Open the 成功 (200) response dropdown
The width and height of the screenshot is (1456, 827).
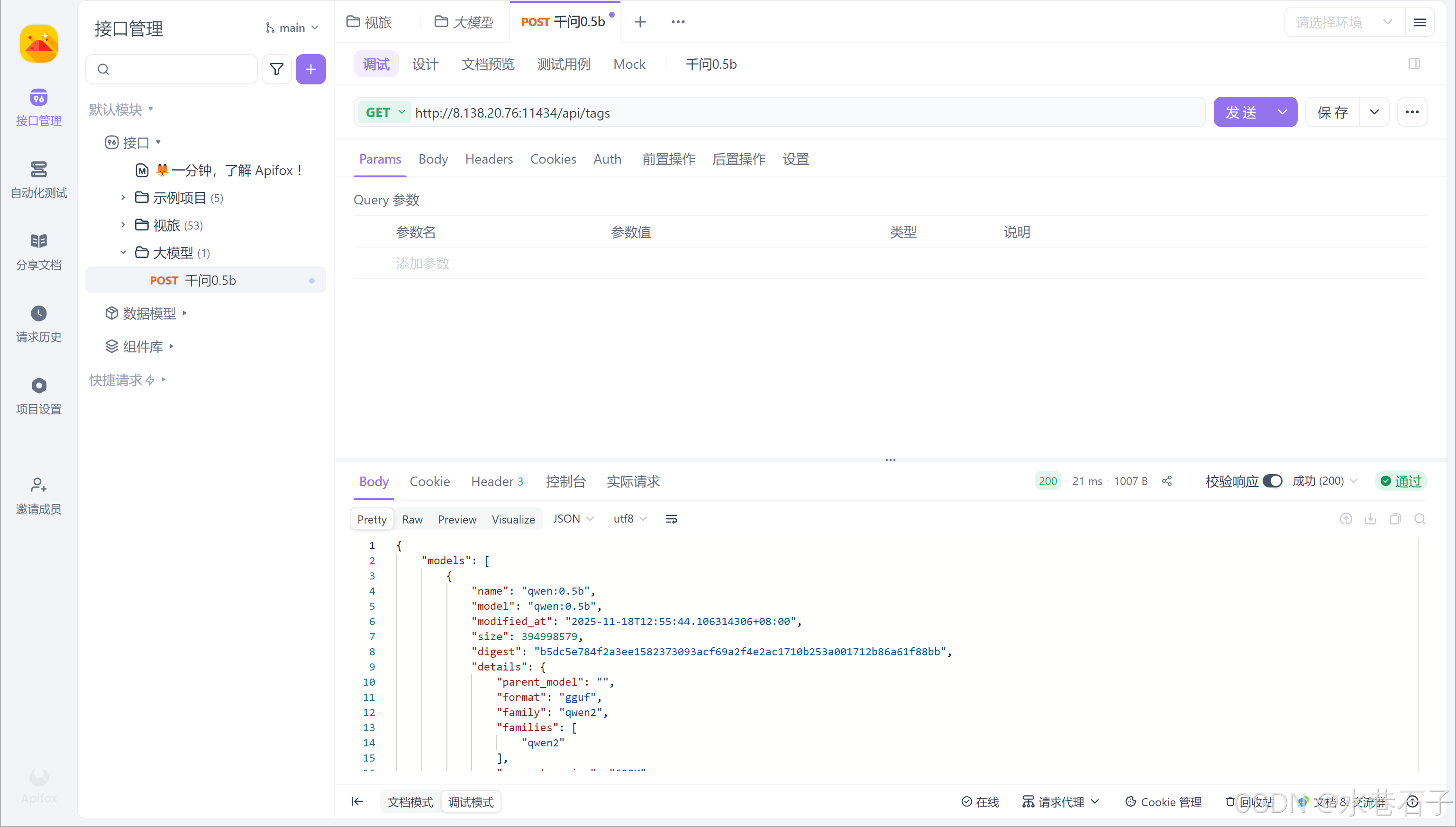click(1326, 481)
